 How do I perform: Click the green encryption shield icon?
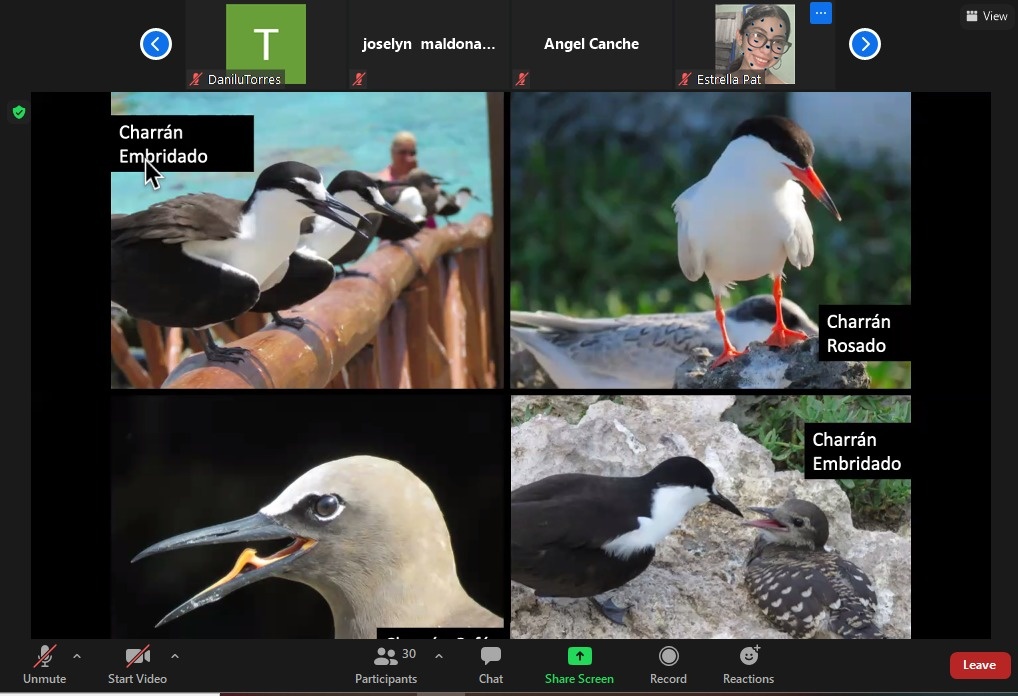[18, 112]
